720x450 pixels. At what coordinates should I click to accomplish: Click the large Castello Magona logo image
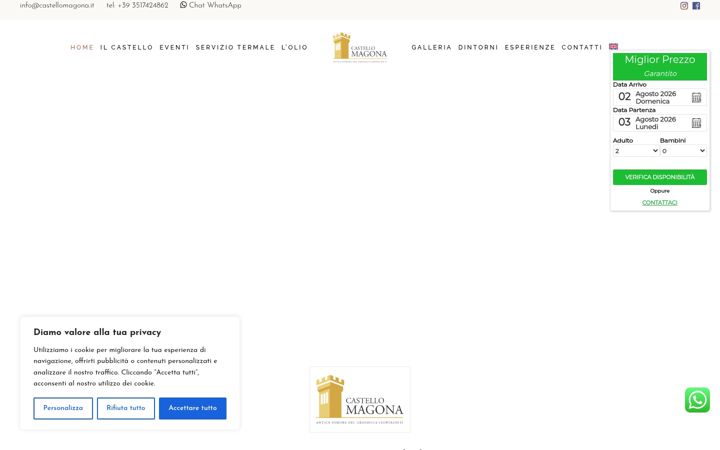click(x=360, y=399)
